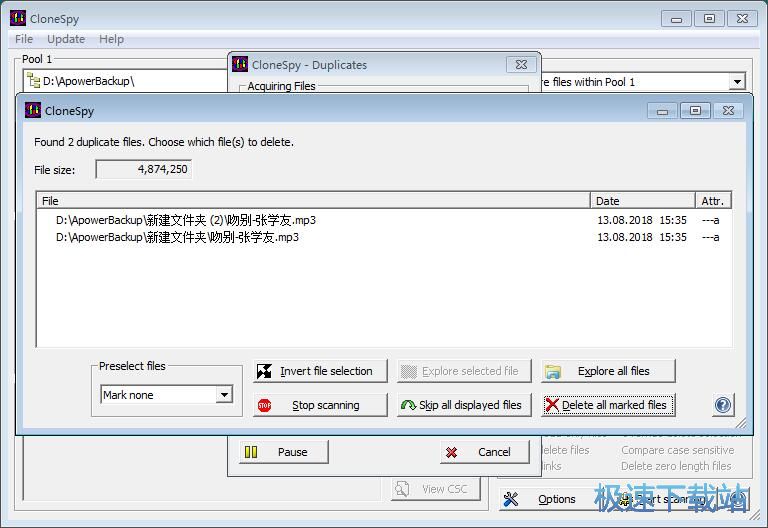Click the File size field showing 4,874,250

pos(144,169)
